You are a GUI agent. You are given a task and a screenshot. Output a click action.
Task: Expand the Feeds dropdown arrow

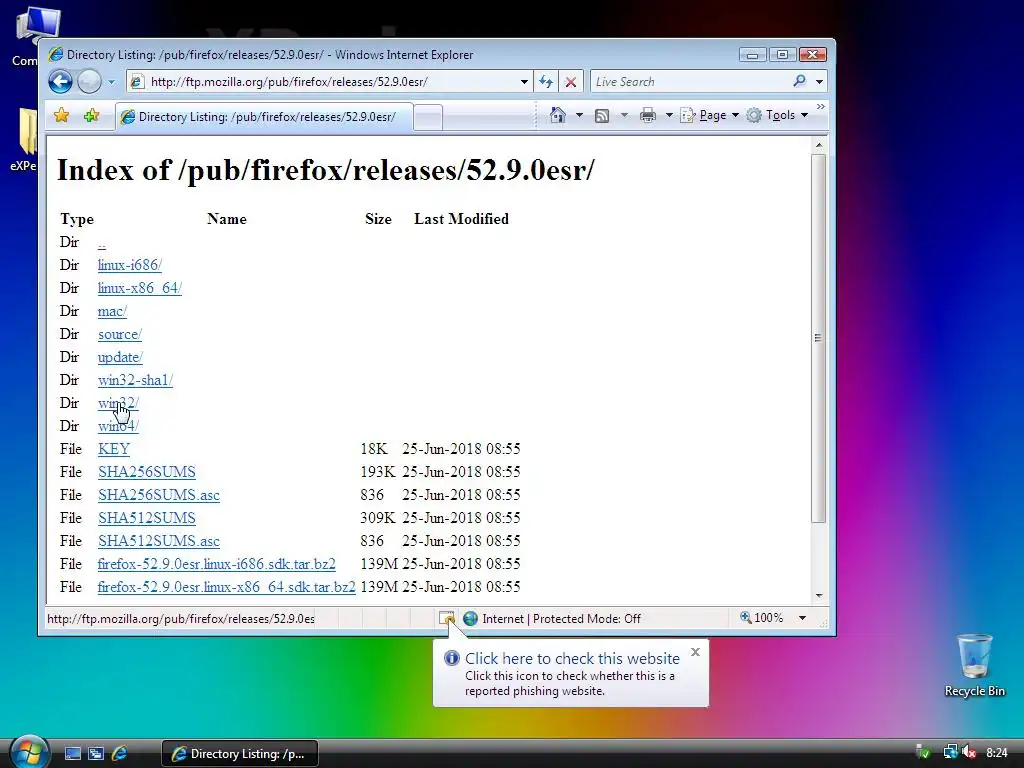coord(624,116)
